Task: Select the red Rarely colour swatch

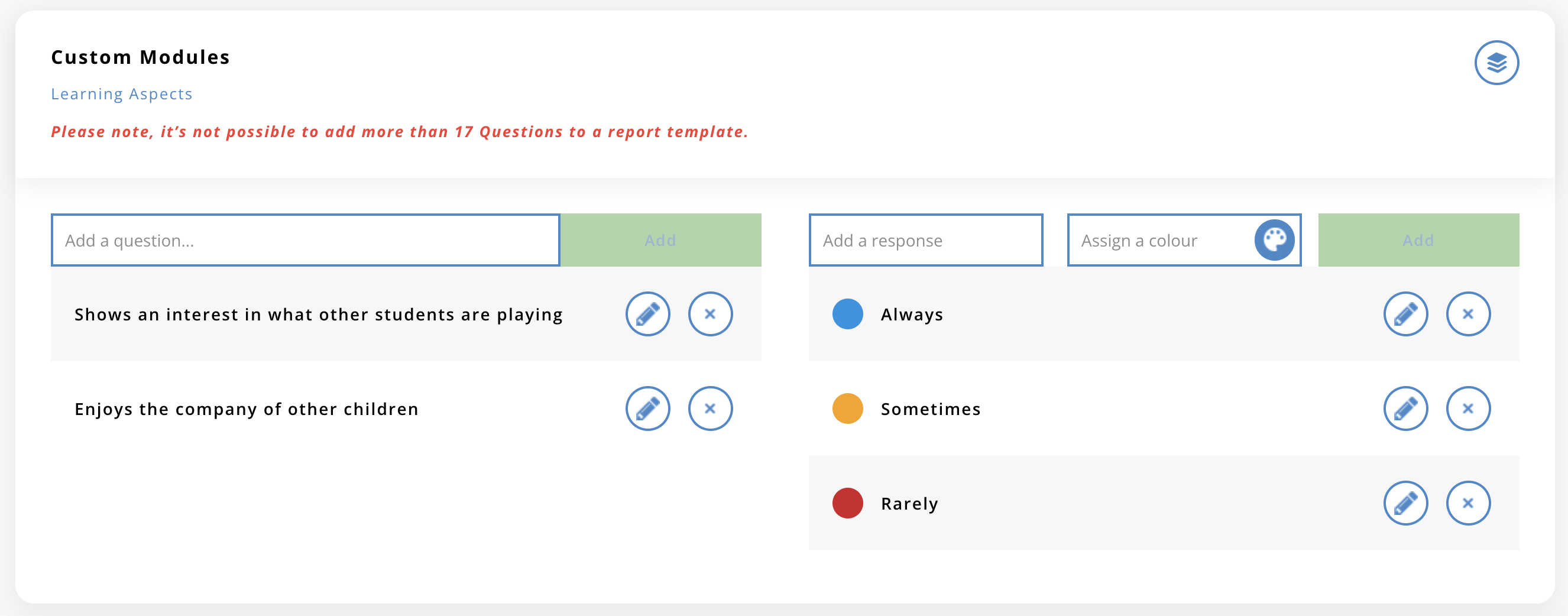Action: (x=847, y=504)
